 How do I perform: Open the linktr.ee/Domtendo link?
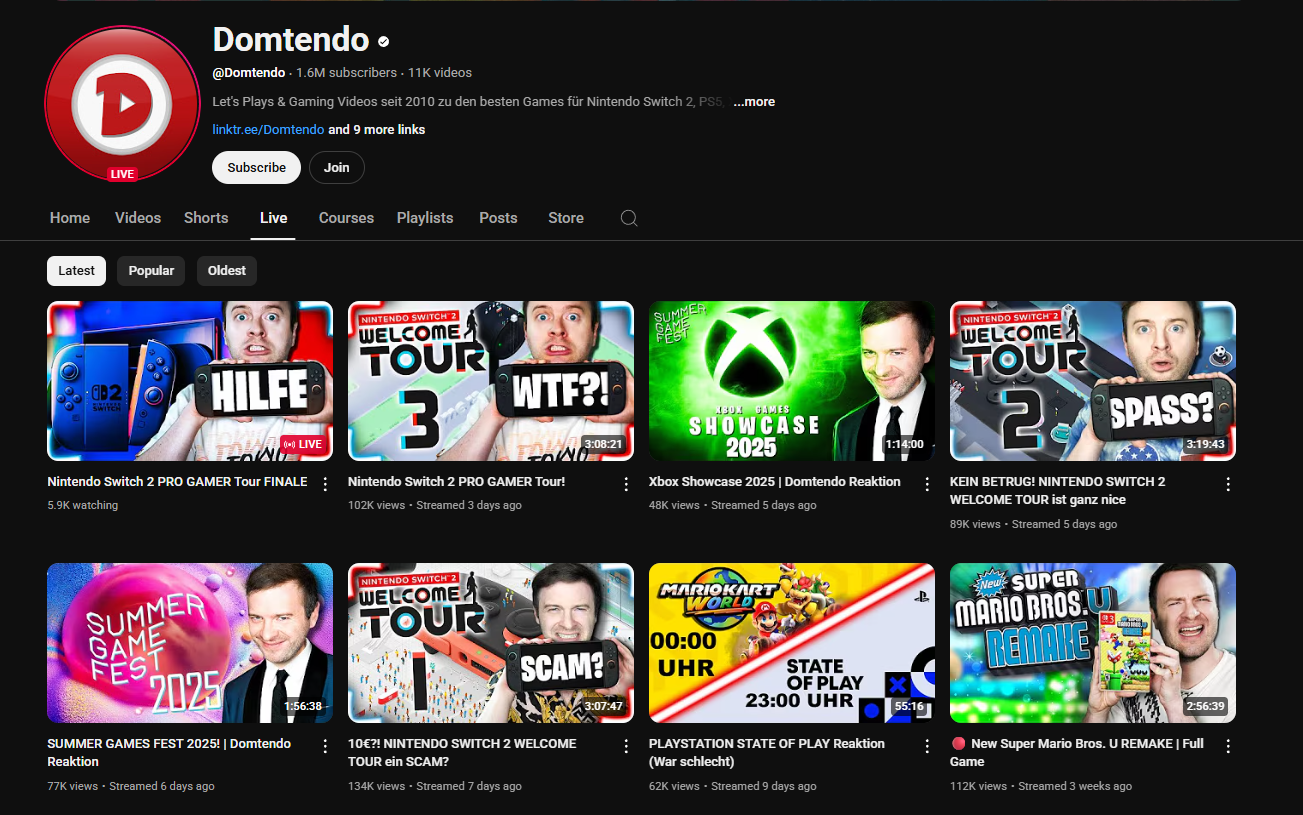click(x=268, y=130)
